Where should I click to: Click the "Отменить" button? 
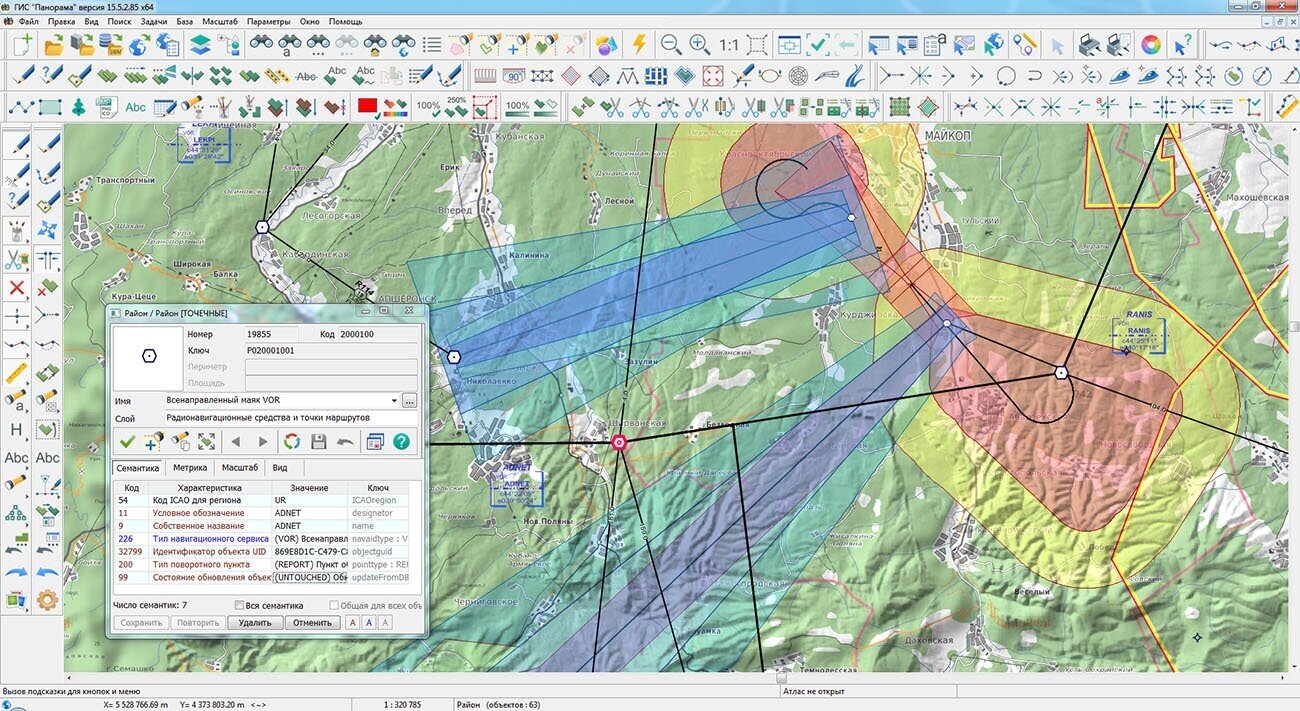click(312, 622)
